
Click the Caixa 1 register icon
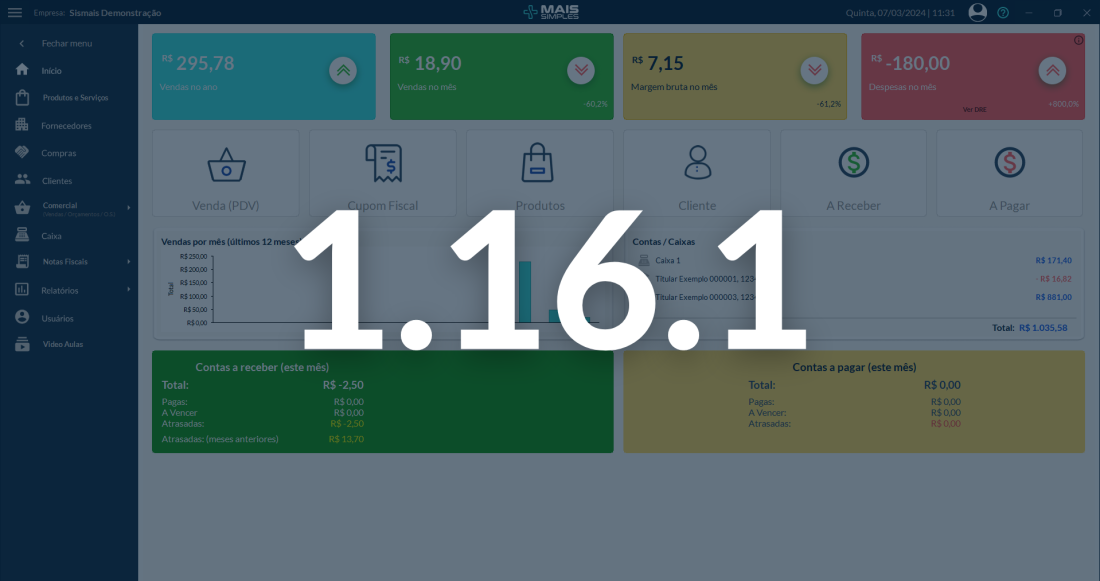pos(644,260)
